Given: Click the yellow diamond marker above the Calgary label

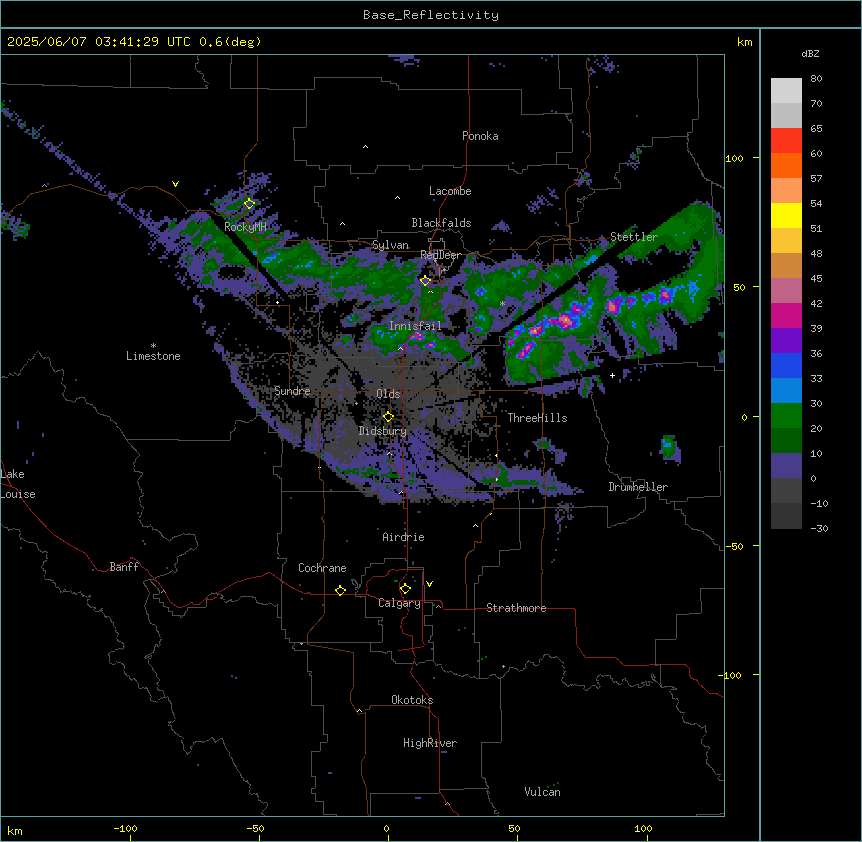Looking at the screenshot, I should (405, 589).
